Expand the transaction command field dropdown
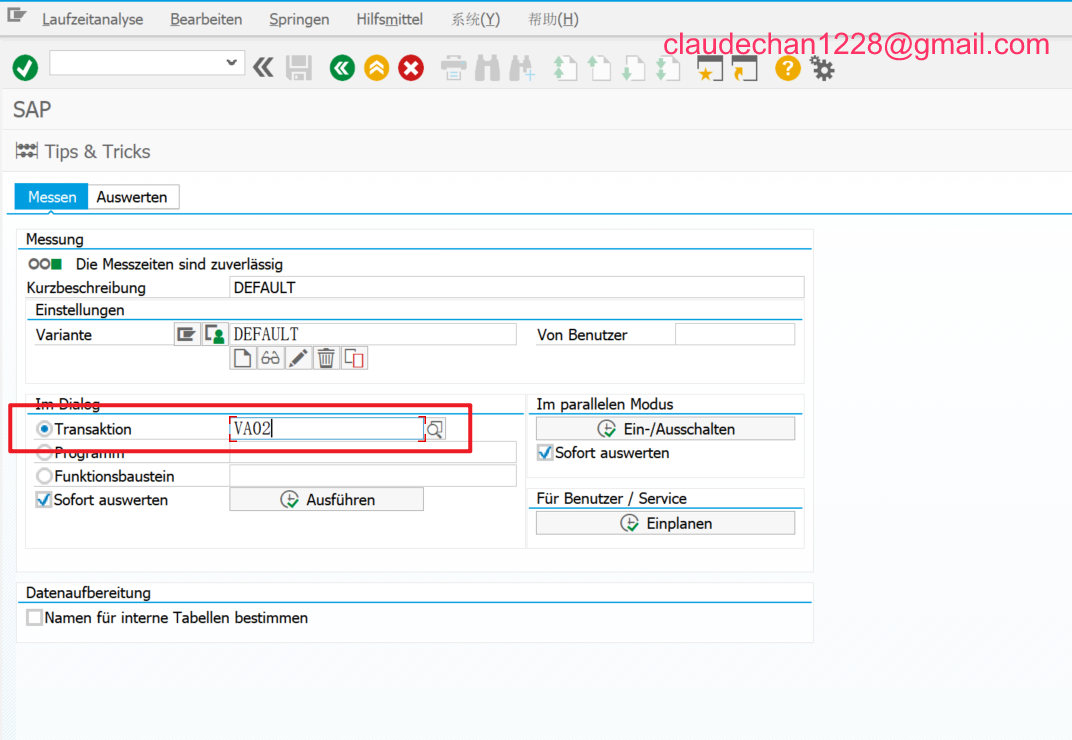This screenshot has width=1072, height=740. pos(232,63)
